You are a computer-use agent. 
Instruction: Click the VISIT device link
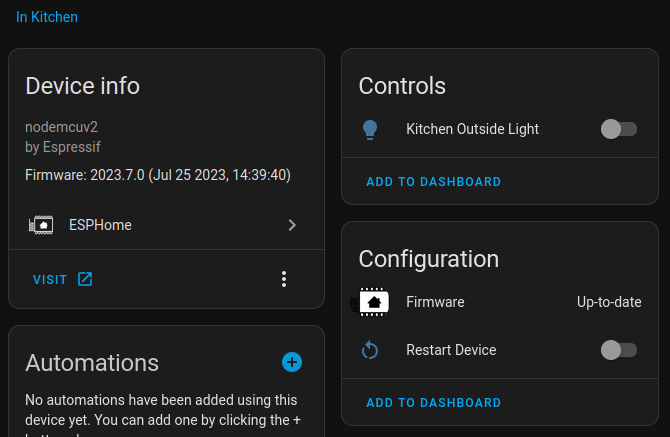50,279
